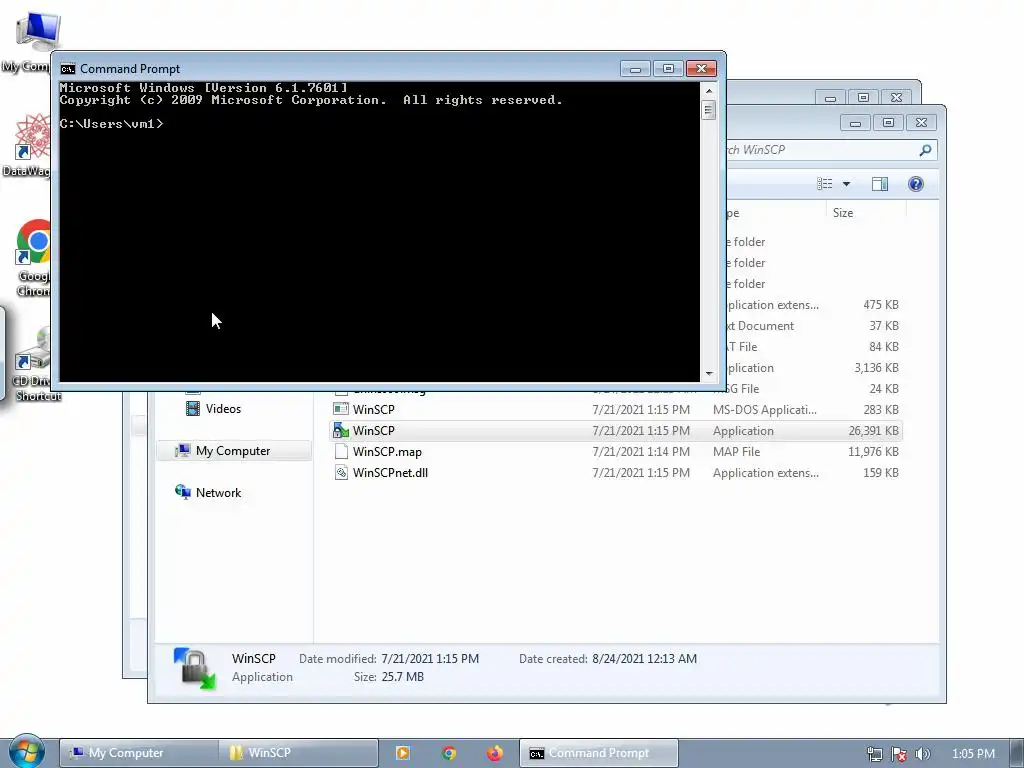Screen dimensions: 1024x768
Task: Switch to WinSCP taskbar button
Action: (298, 753)
